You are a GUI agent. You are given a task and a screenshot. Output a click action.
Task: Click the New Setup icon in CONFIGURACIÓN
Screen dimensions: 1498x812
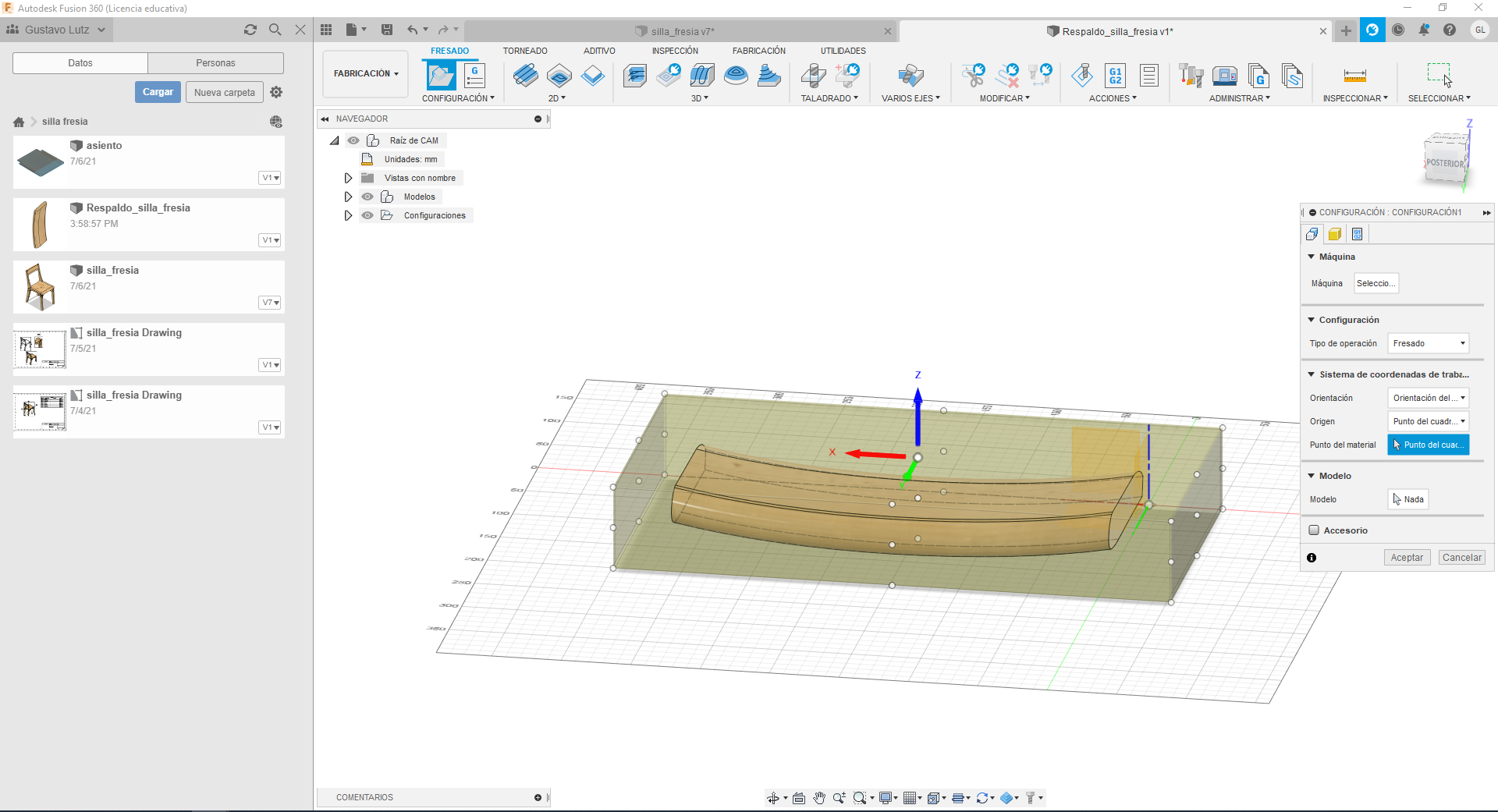pos(441,76)
